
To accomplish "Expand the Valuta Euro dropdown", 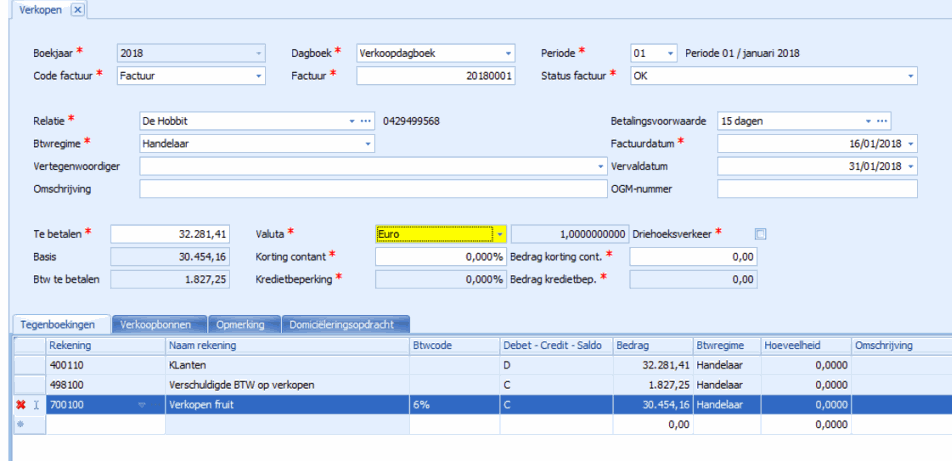I will pos(500,234).
